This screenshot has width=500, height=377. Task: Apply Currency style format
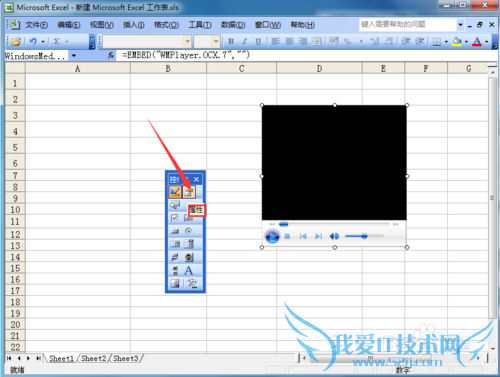tap(334, 41)
